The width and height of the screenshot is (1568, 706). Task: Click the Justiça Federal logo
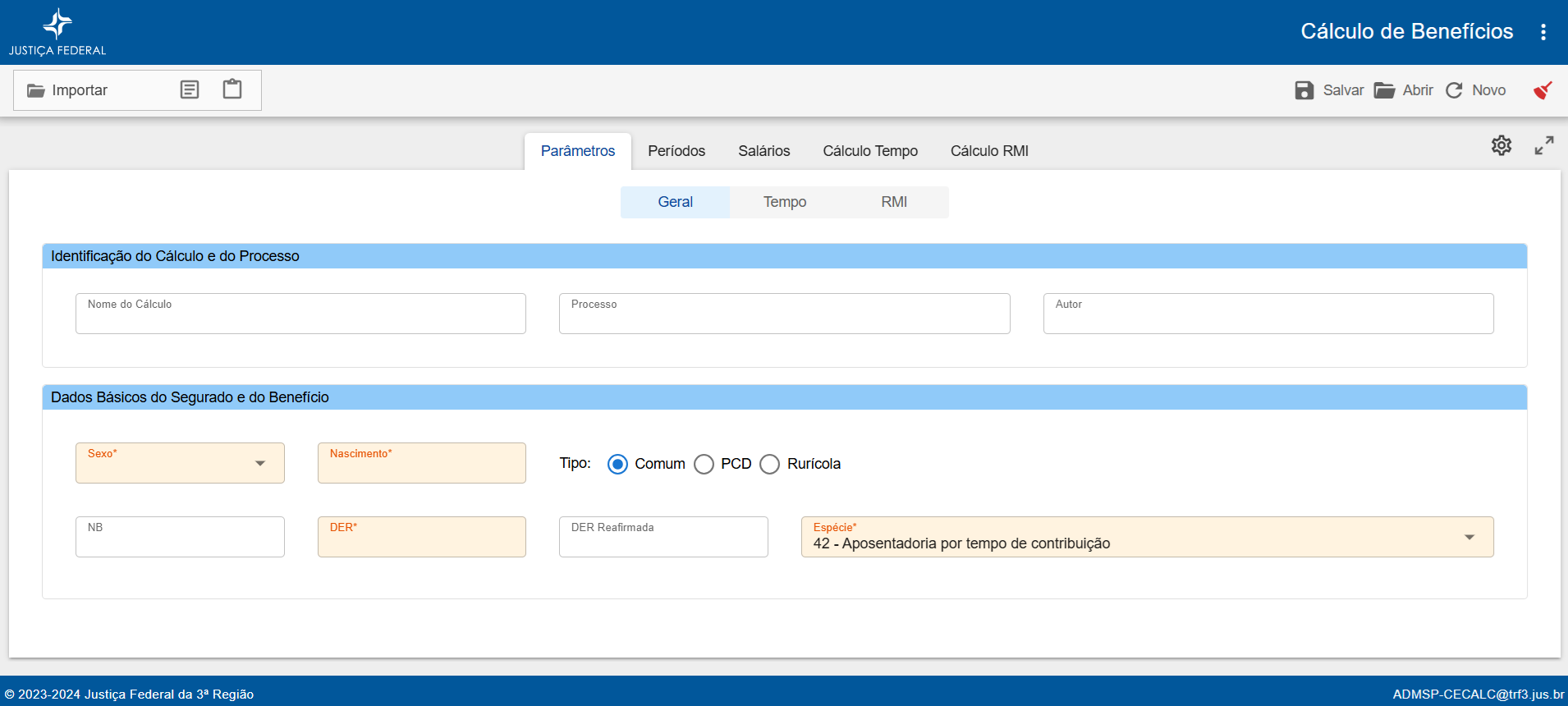click(57, 32)
